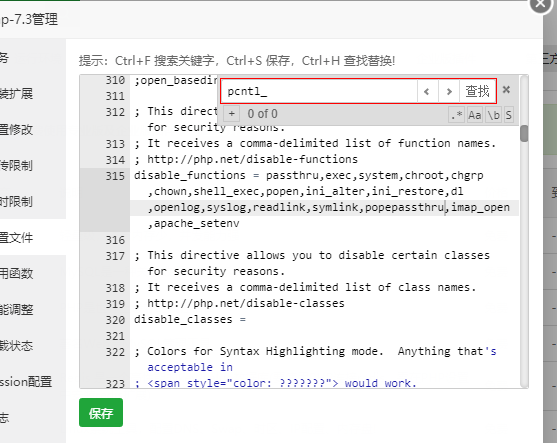The height and width of the screenshot is (443, 557).
Task: Click the green 保存 save button
Action: 101,412
